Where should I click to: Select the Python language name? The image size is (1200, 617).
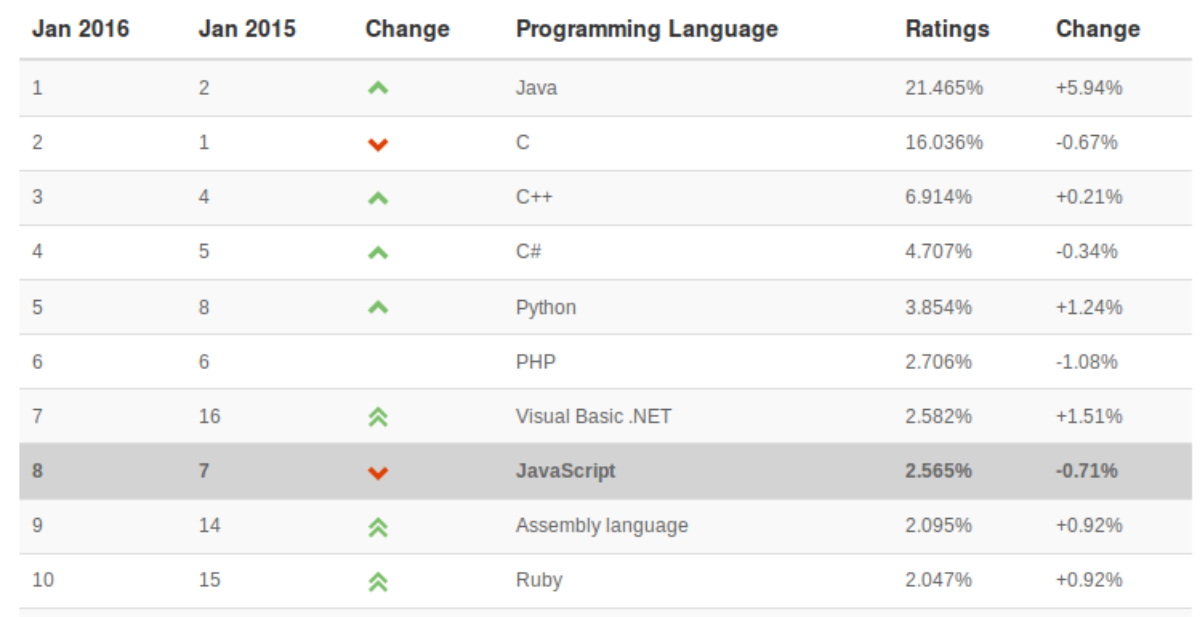[545, 307]
